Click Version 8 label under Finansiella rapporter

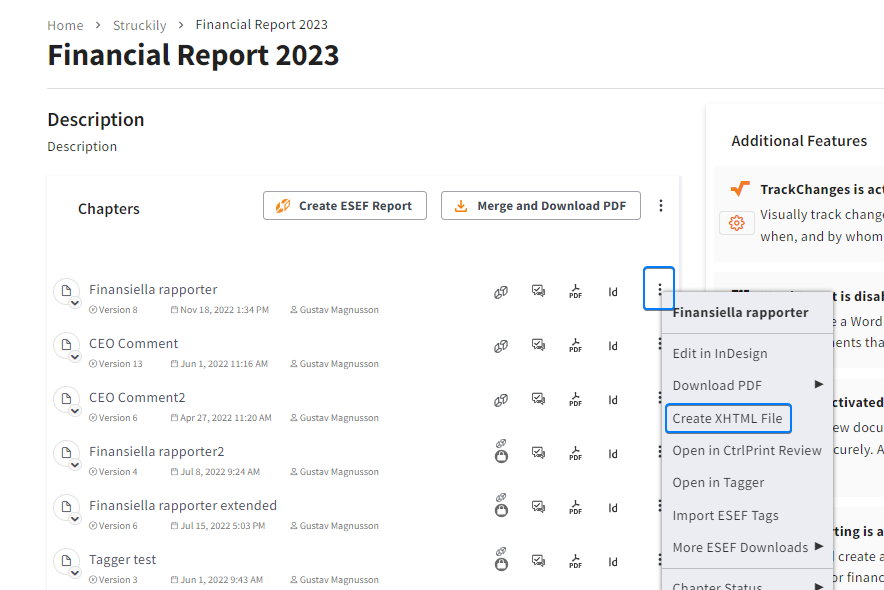113,310
